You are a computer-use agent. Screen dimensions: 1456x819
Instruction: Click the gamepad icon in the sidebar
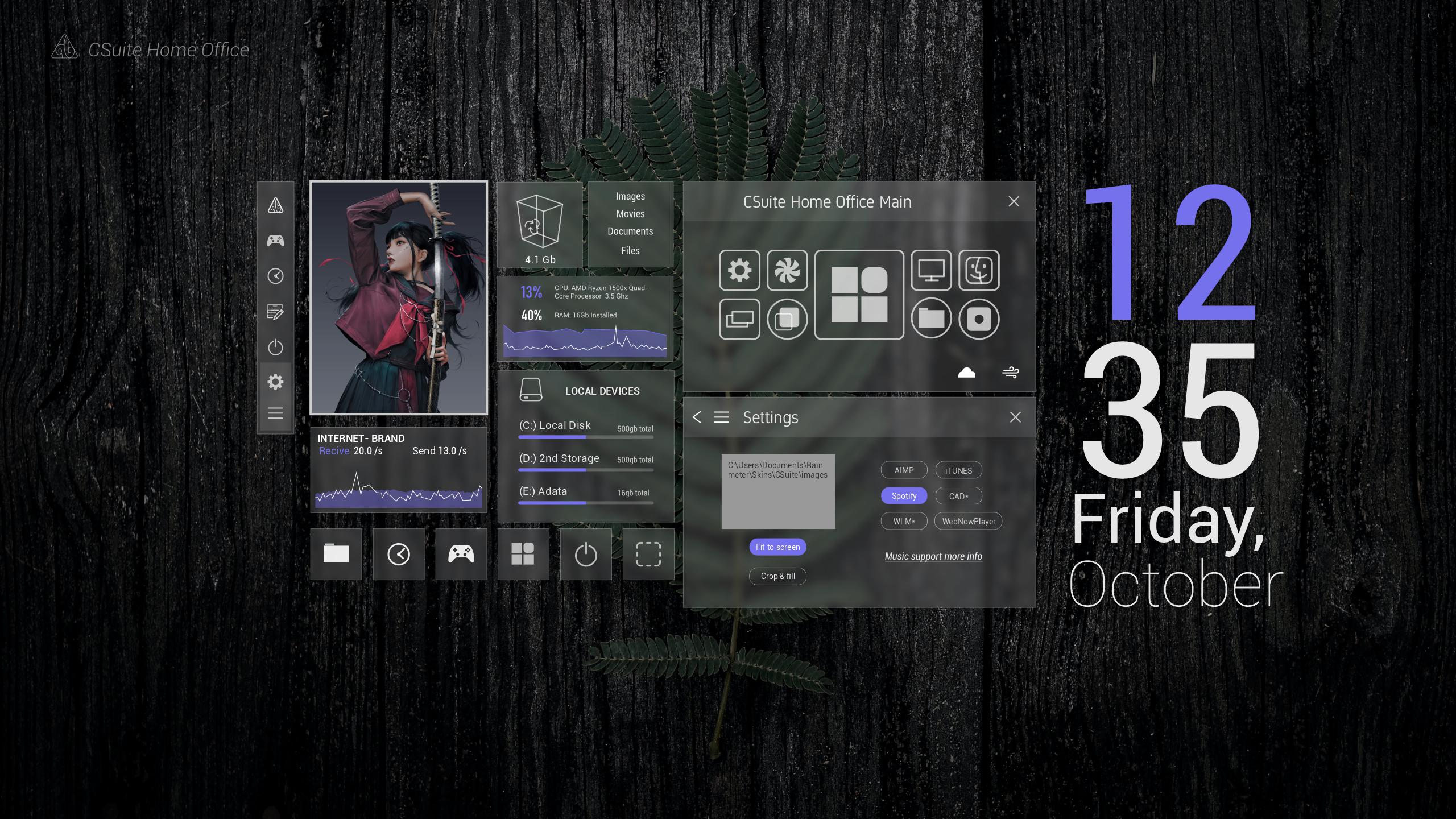pos(275,241)
